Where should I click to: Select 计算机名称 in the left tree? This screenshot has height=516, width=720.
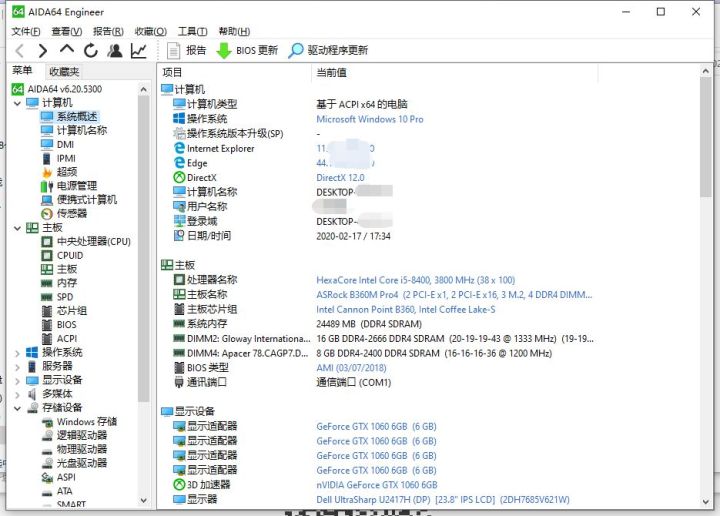click(82, 130)
